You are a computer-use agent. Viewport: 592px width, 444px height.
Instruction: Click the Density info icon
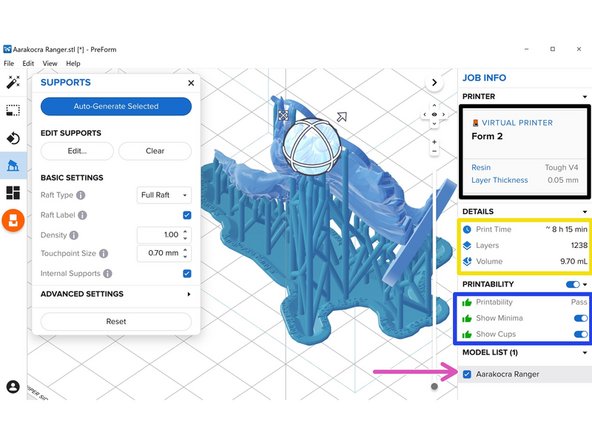pos(74,235)
